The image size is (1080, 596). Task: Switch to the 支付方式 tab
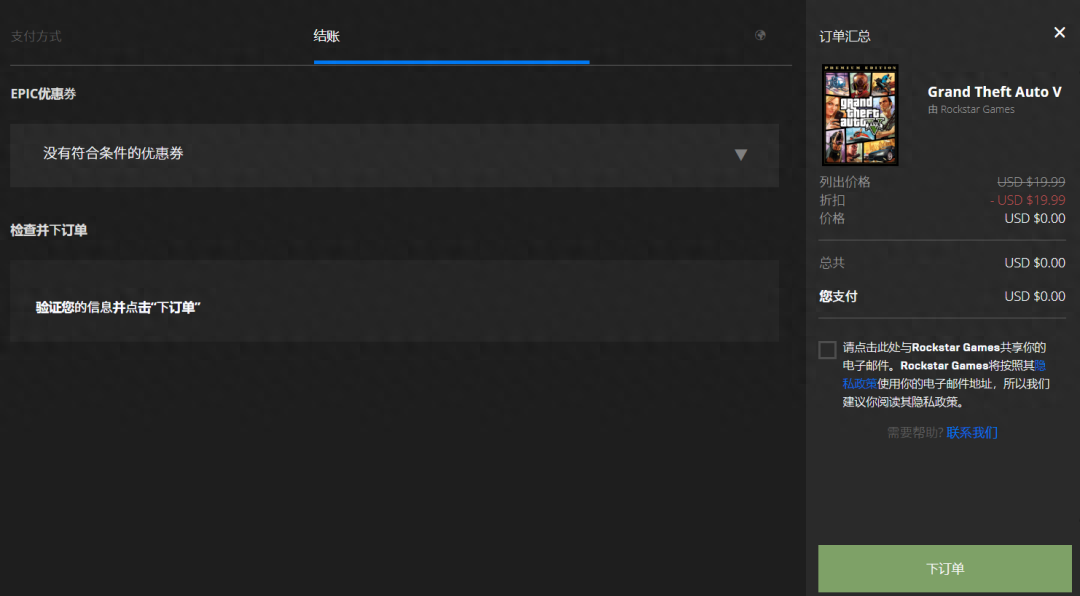pos(36,36)
